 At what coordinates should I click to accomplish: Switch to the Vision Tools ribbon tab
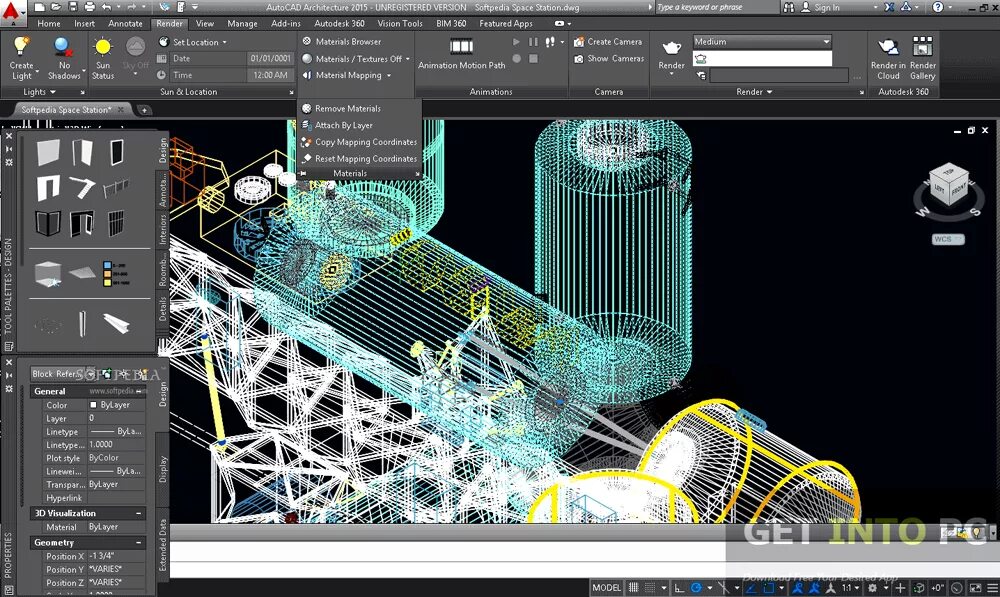(x=399, y=23)
